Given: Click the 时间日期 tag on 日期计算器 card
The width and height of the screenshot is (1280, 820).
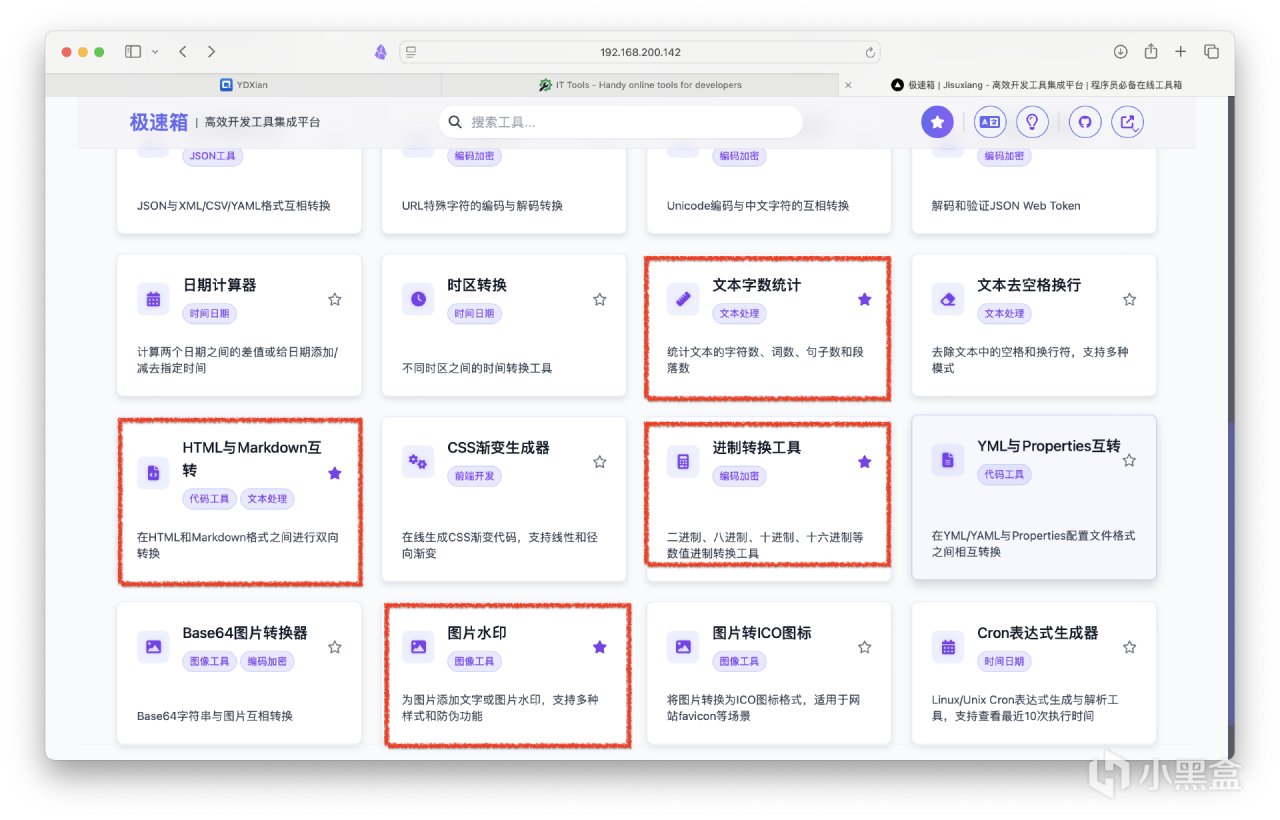Looking at the screenshot, I should click(209, 313).
